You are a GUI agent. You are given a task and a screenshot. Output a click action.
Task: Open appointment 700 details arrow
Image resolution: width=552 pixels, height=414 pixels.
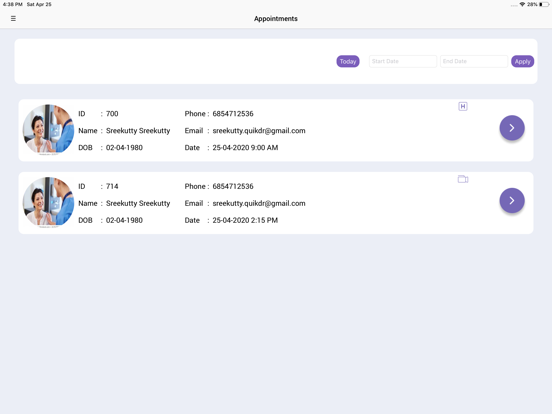click(512, 128)
